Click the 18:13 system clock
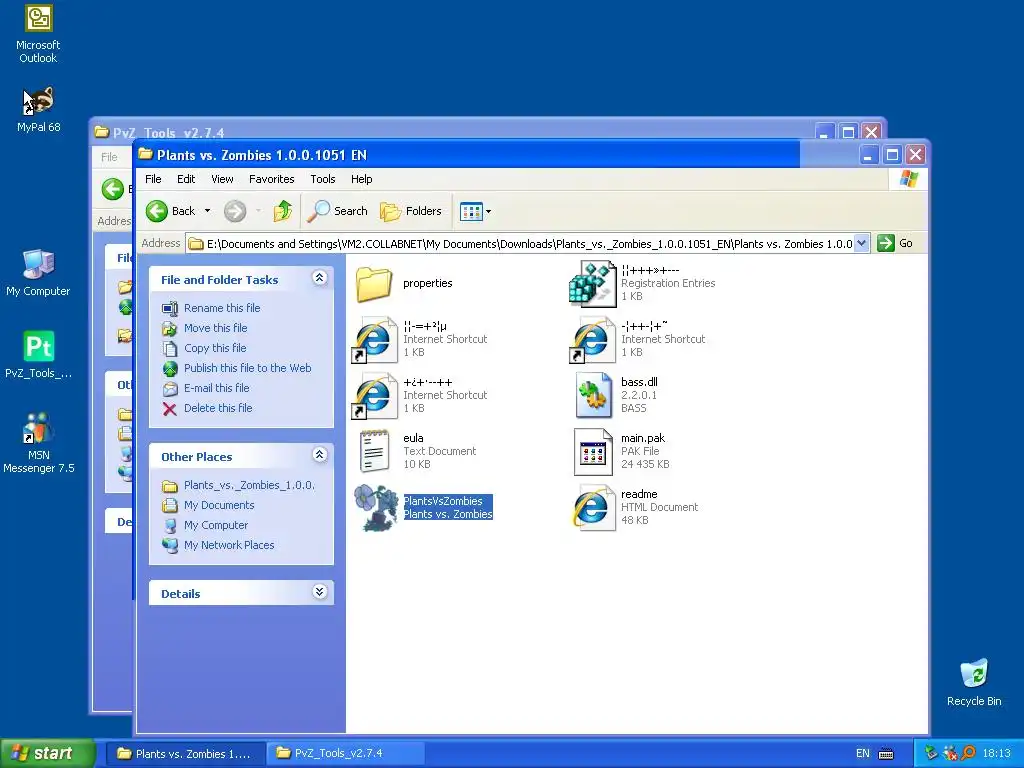The image size is (1024, 768). click(996, 753)
